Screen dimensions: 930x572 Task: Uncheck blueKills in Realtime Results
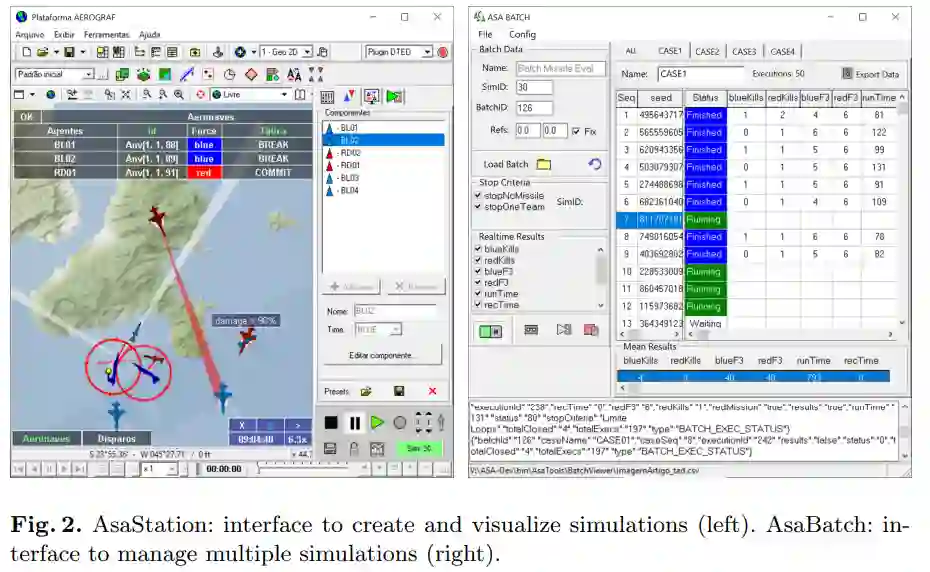[478, 249]
